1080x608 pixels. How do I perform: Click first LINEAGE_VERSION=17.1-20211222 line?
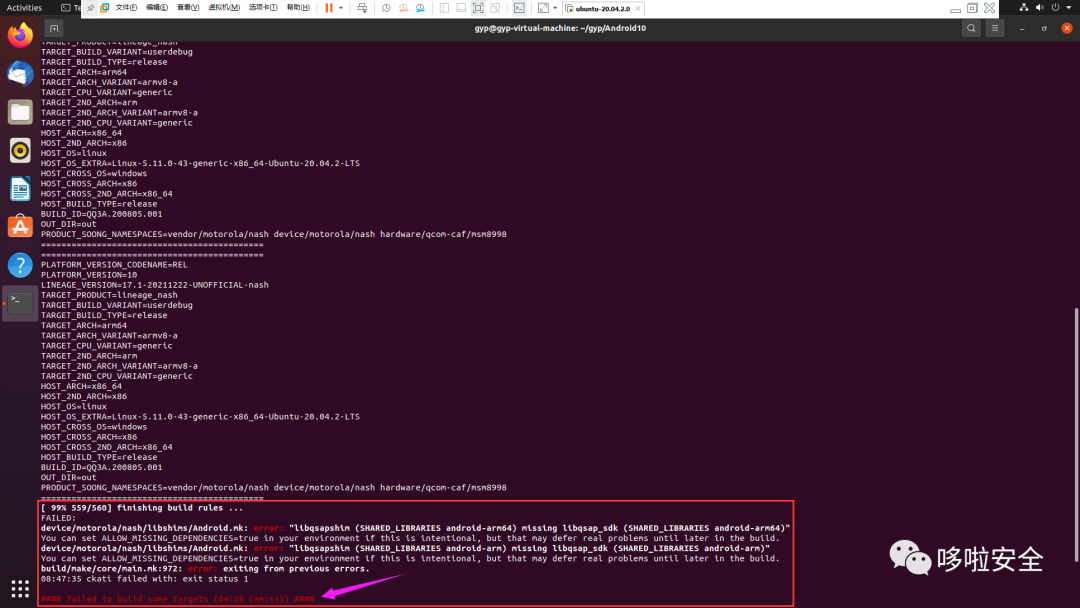pyautogui.click(x=155, y=285)
